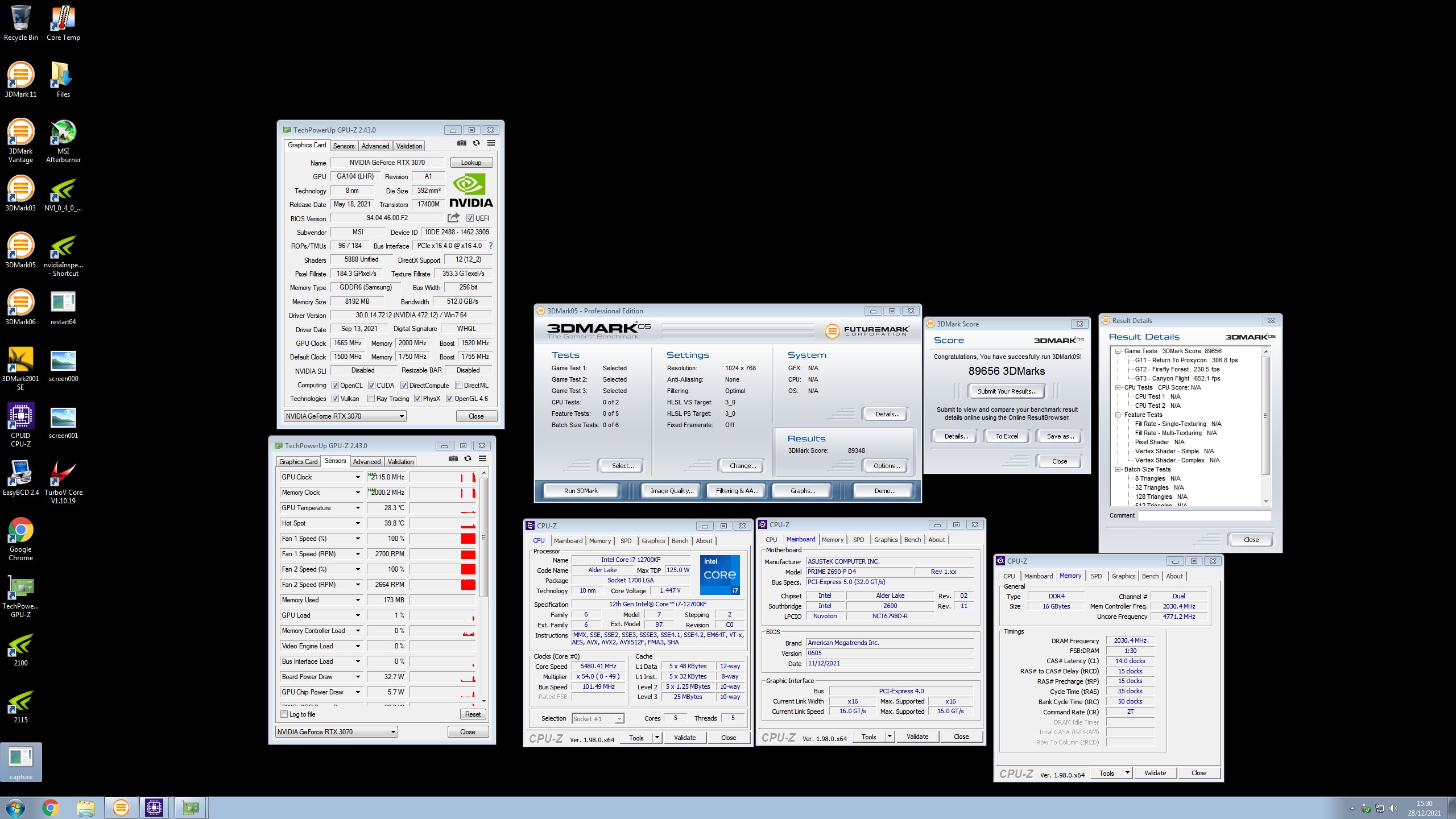This screenshot has width=1456, height=819.
Task: Launch Core Temp from the desktop
Action: (x=63, y=23)
